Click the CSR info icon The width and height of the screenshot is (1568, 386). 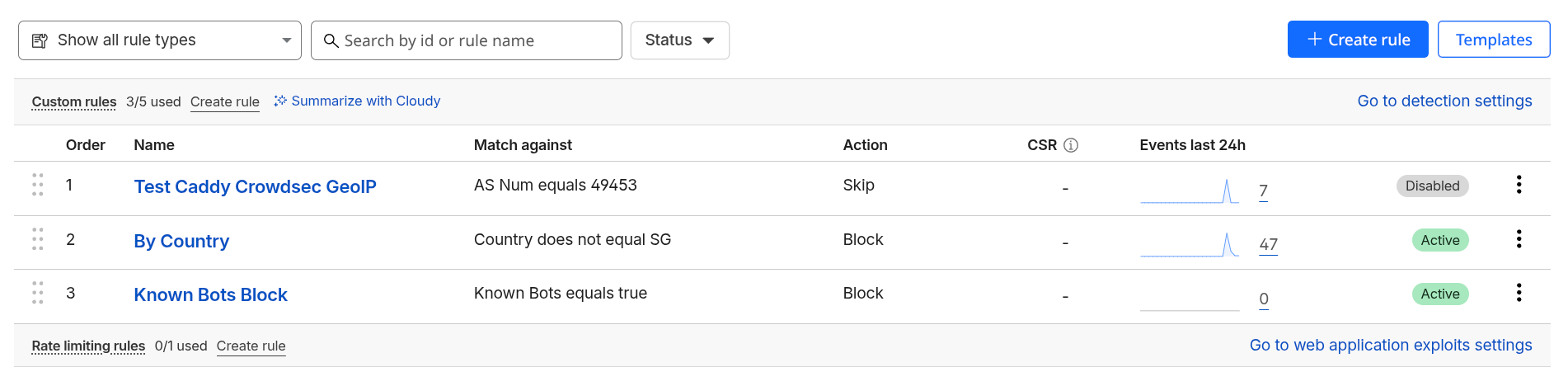click(x=1071, y=145)
